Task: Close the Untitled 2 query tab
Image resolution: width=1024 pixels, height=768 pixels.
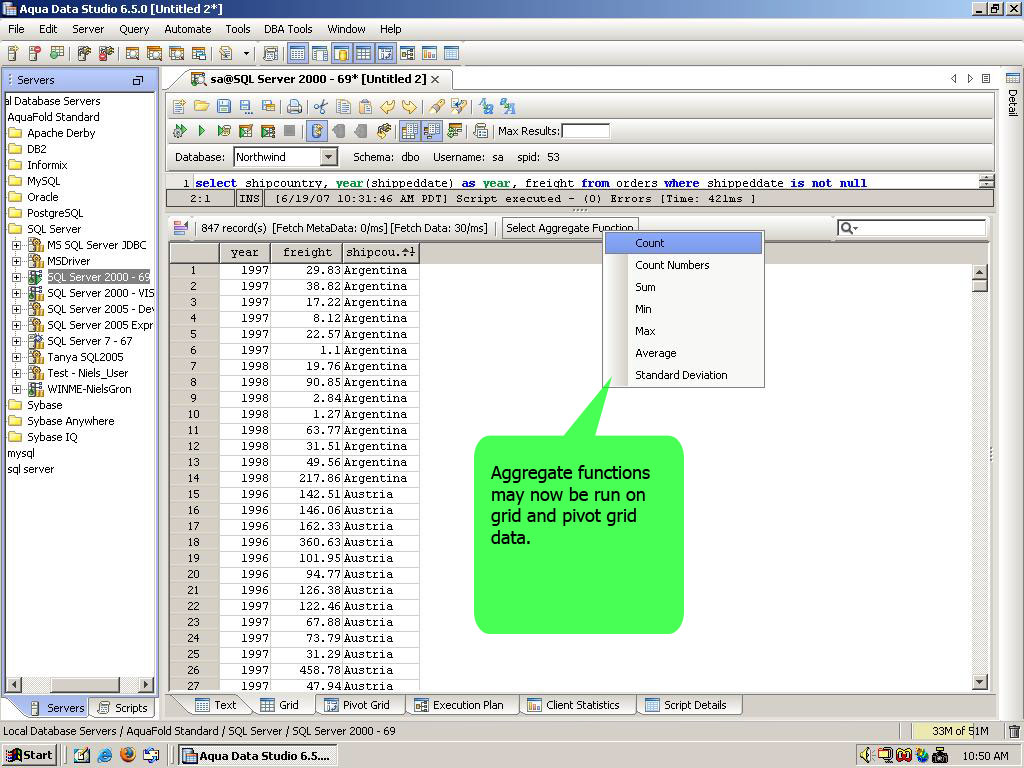Action: click(435, 80)
